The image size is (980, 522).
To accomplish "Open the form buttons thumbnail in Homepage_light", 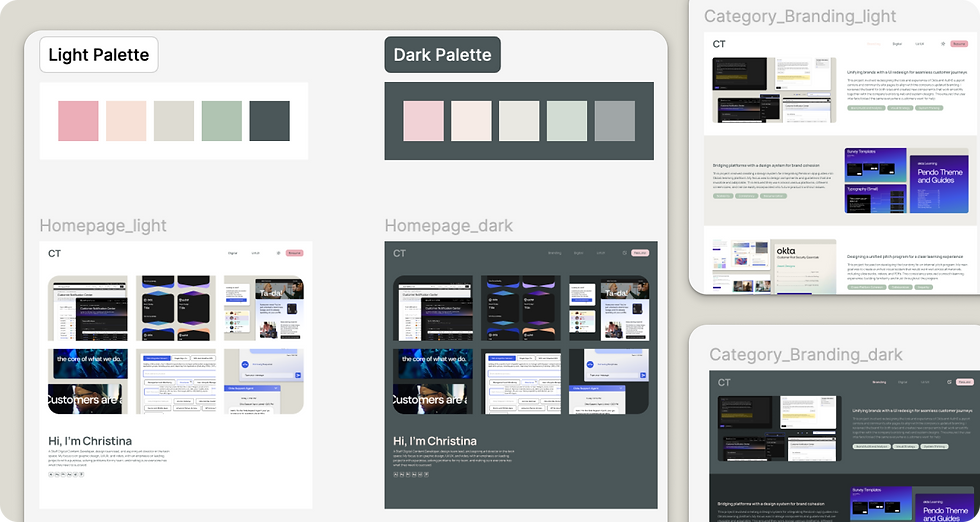I will coord(176,381).
